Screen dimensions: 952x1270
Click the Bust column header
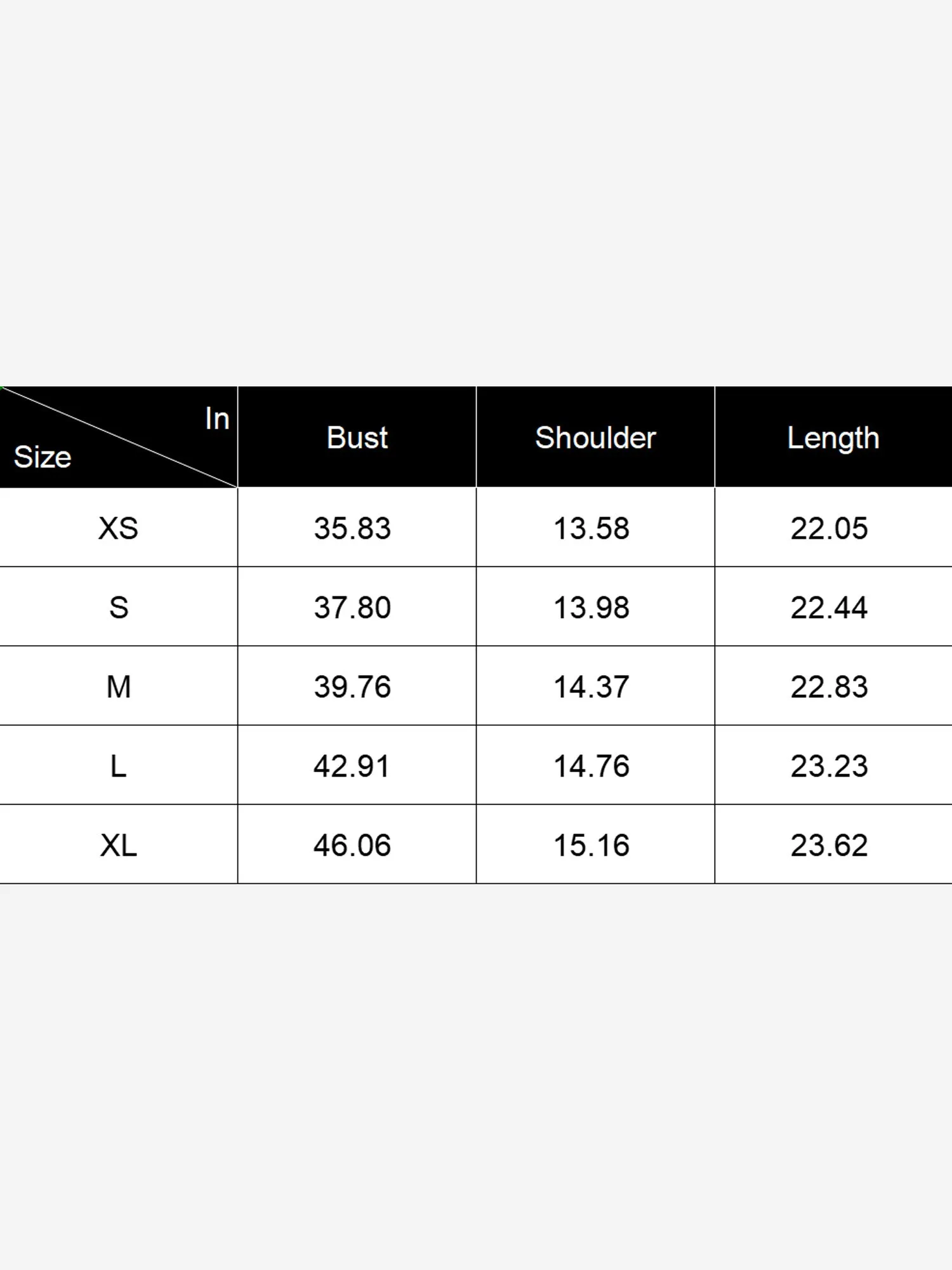(357, 438)
